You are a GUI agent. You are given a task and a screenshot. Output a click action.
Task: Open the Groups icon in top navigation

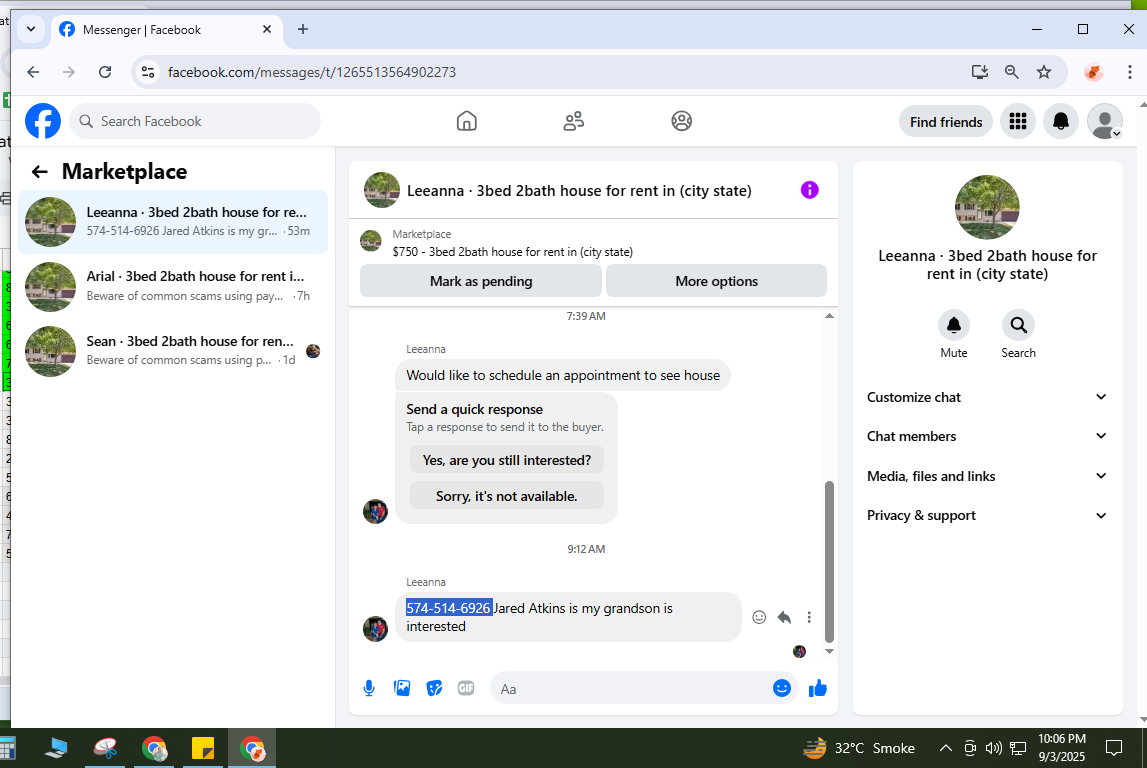[681, 121]
